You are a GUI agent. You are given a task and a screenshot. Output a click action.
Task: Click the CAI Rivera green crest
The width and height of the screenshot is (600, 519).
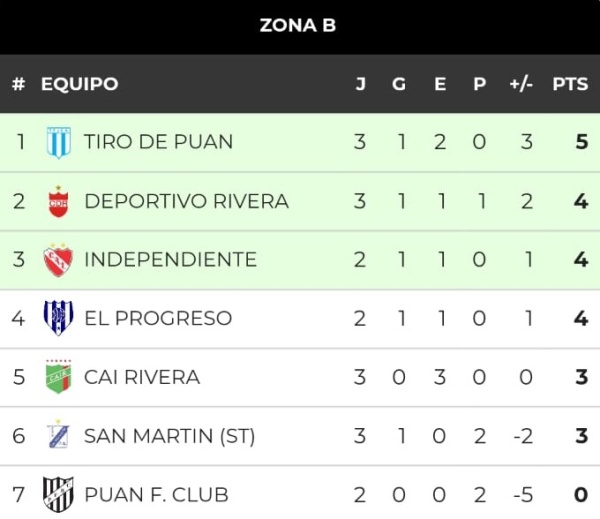(58, 377)
